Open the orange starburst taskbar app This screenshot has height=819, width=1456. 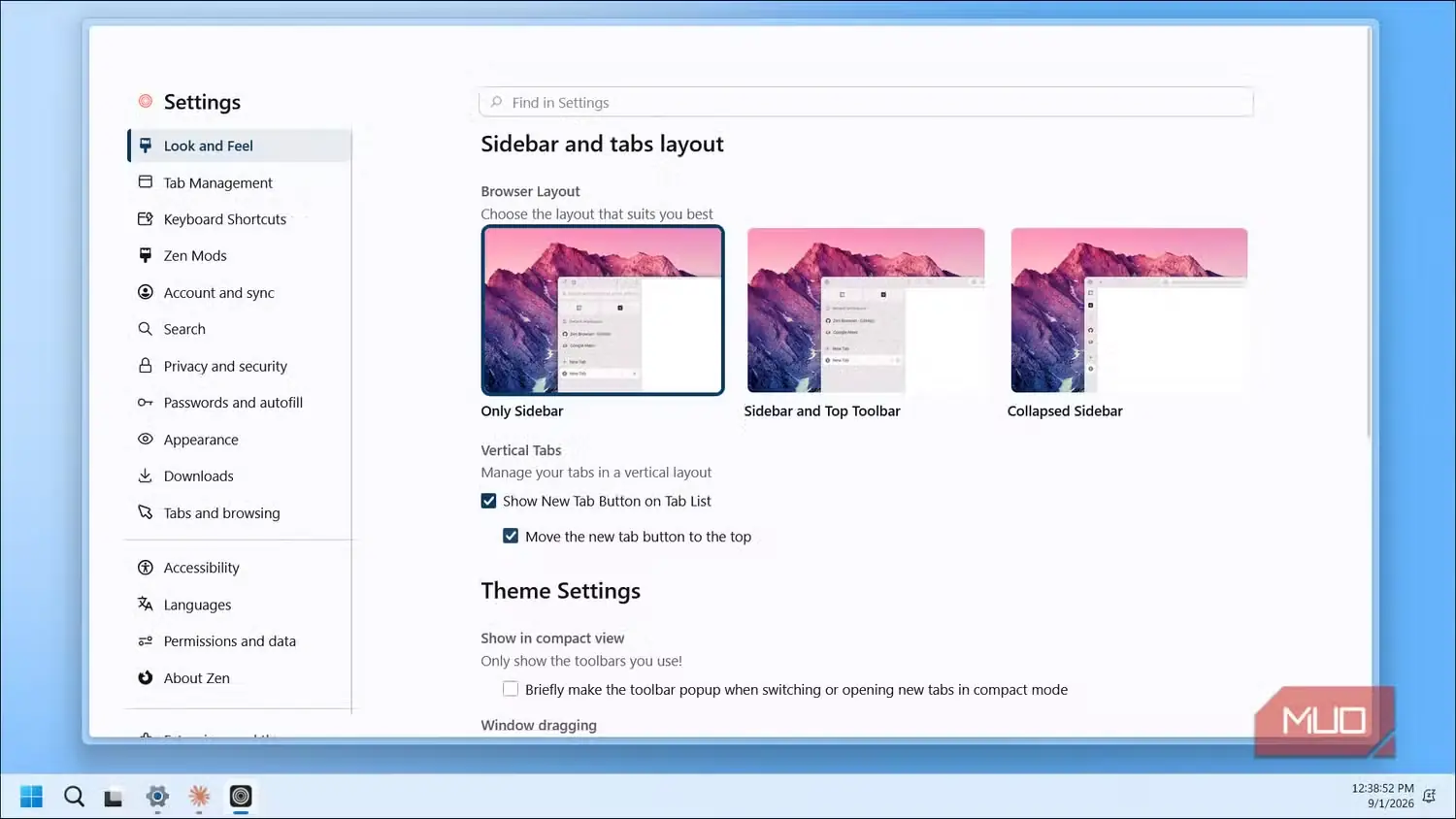199,797
